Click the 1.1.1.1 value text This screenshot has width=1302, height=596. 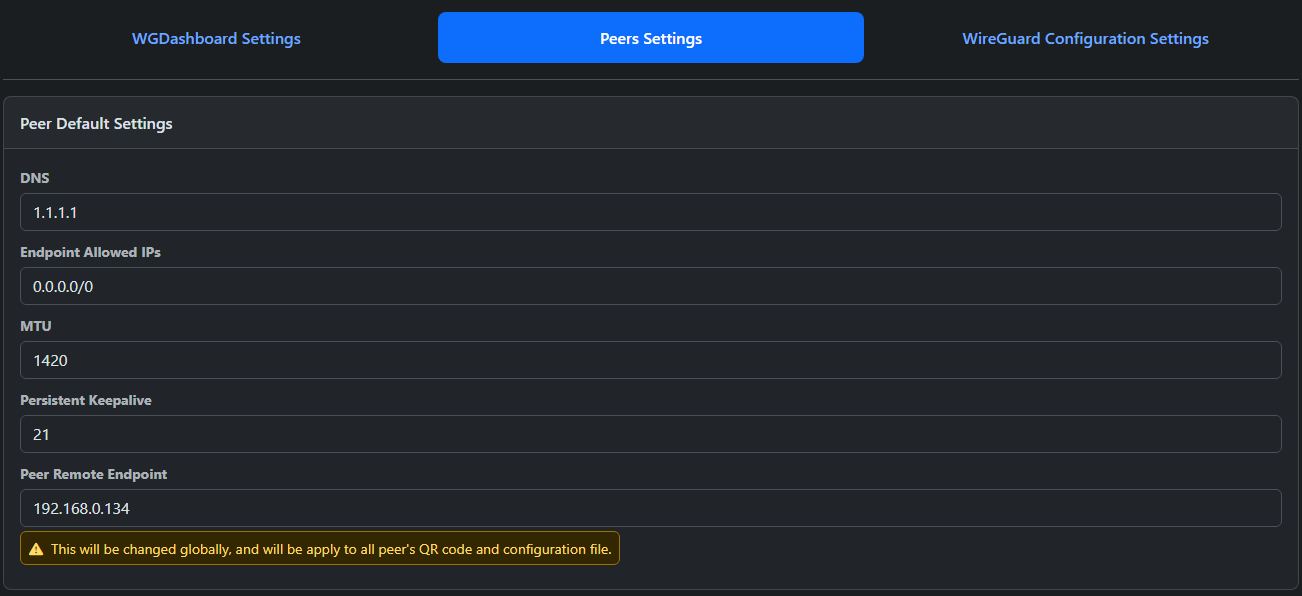[55, 212]
